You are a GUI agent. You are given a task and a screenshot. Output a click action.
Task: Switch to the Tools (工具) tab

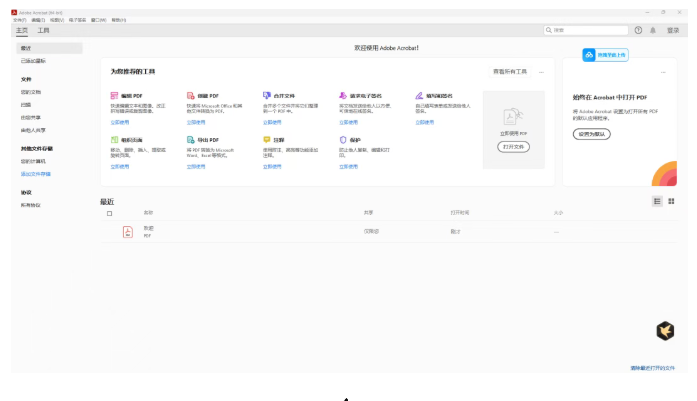coord(44,30)
